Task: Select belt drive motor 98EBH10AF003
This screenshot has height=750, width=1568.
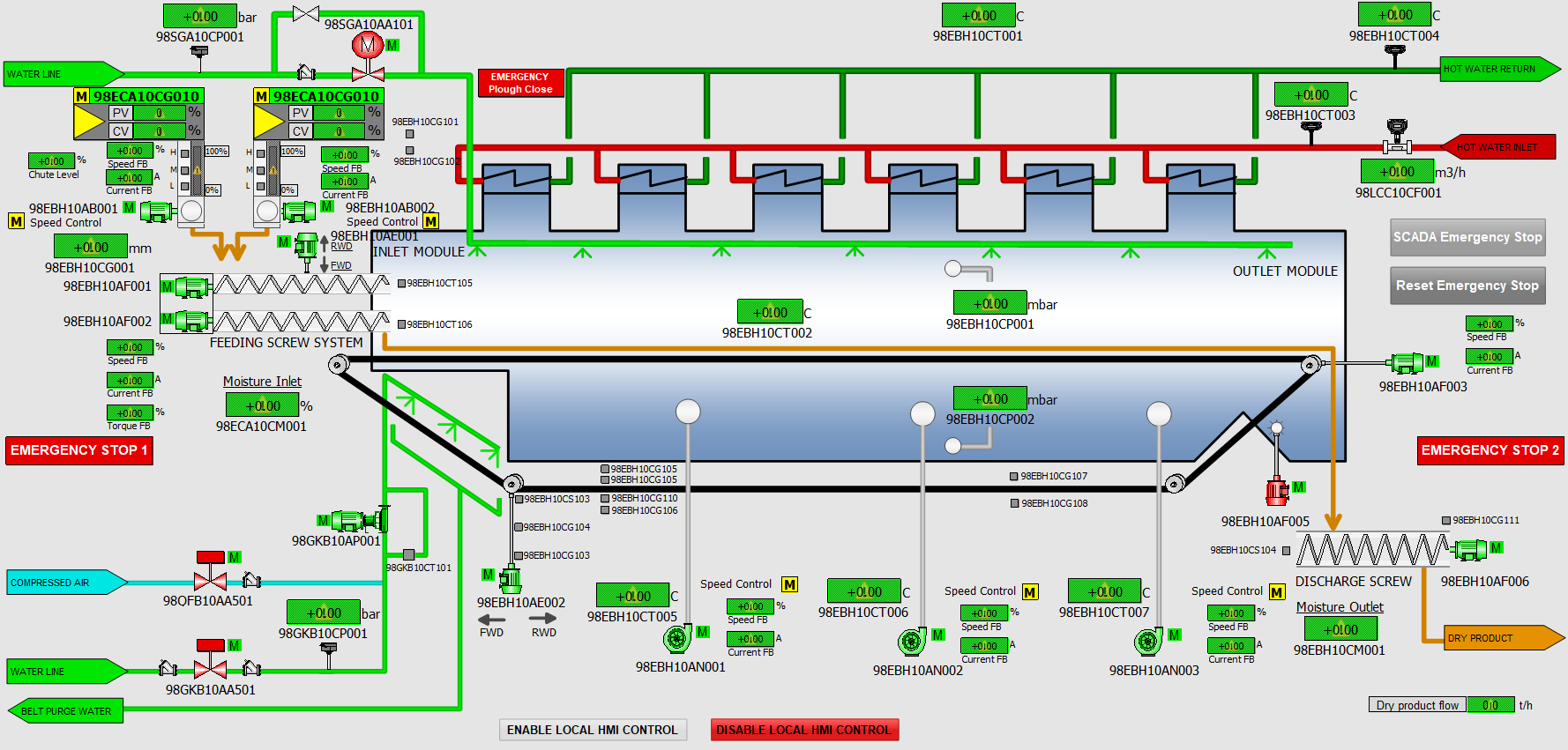Action: point(1406,362)
